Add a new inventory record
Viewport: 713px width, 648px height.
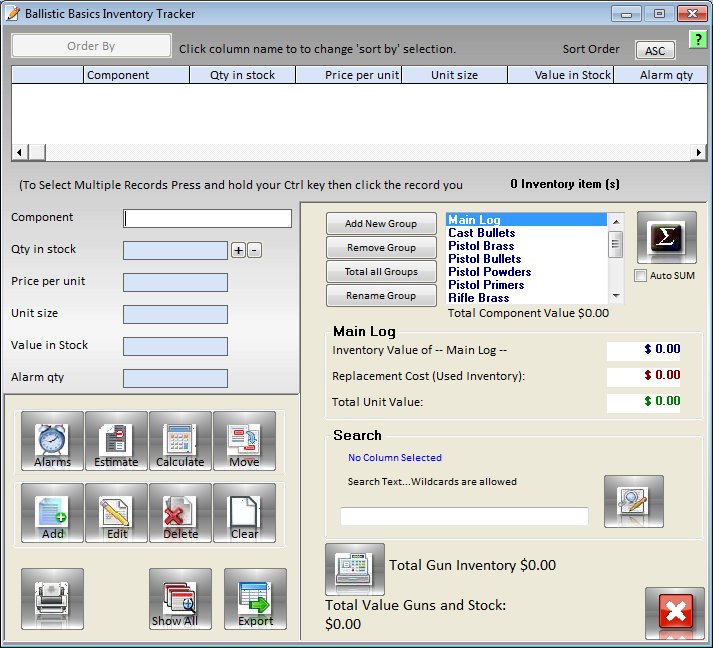[52, 513]
